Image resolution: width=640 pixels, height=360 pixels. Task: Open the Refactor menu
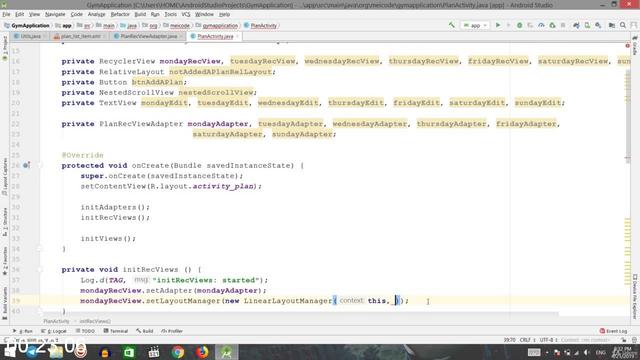click(x=120, y=14)
